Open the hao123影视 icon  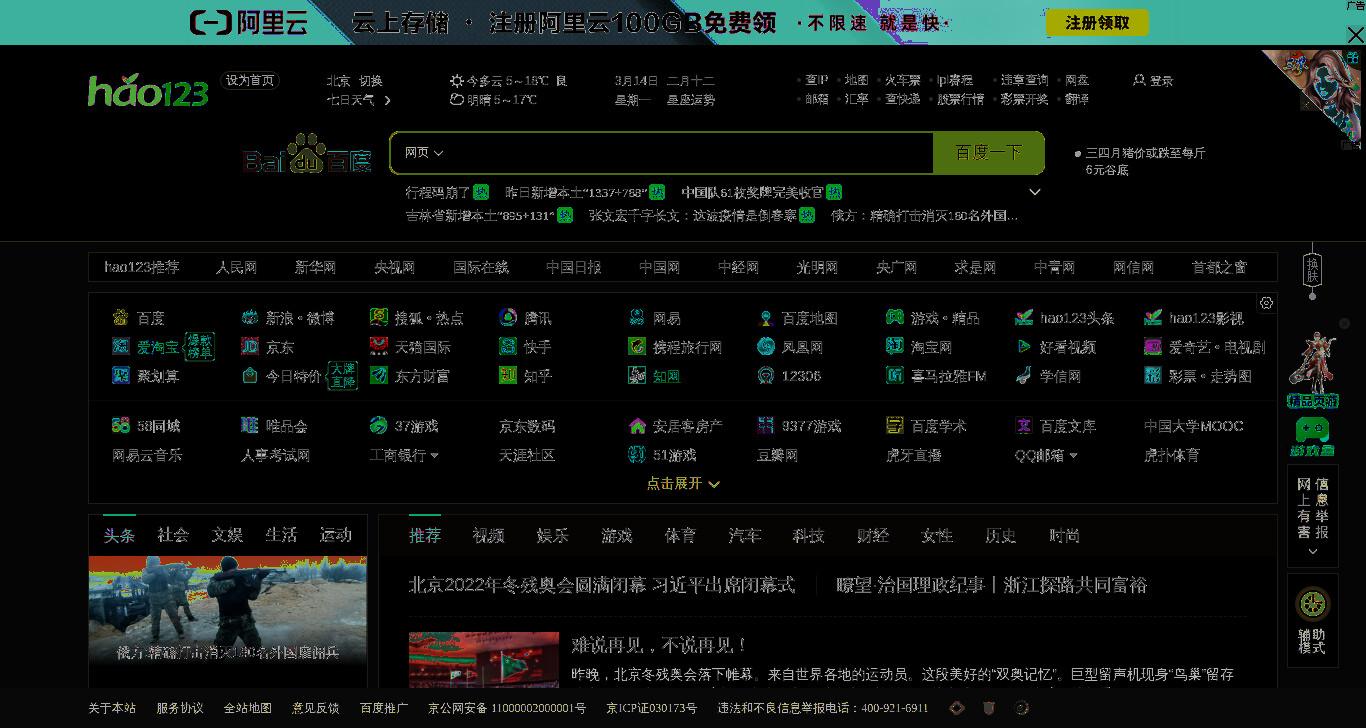pyautogui.click(x=1153, y=318)
